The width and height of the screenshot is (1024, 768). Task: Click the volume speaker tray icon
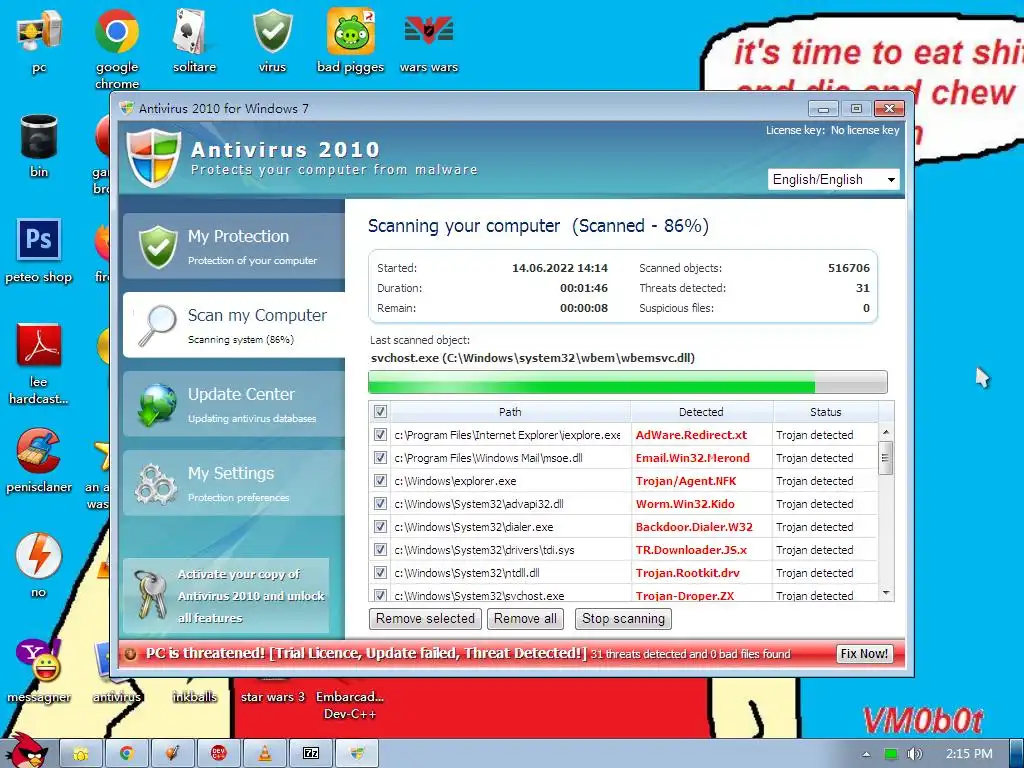[914, 754]
